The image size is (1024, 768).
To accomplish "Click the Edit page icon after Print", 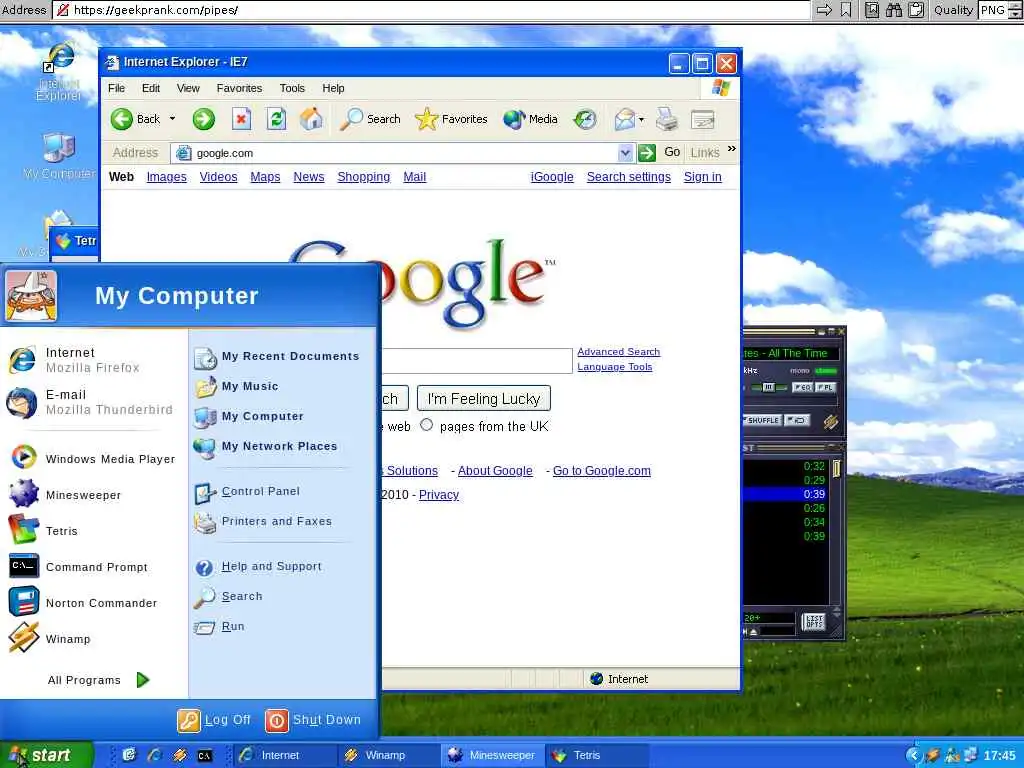I will click(x=703, y=120).
